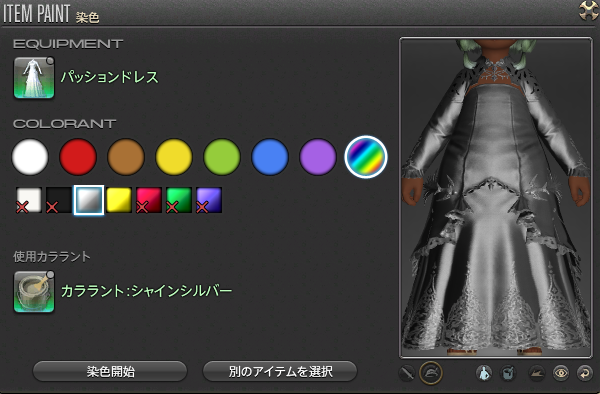Click the シャインシルバー dye pot icon

[x=34, y=292]
